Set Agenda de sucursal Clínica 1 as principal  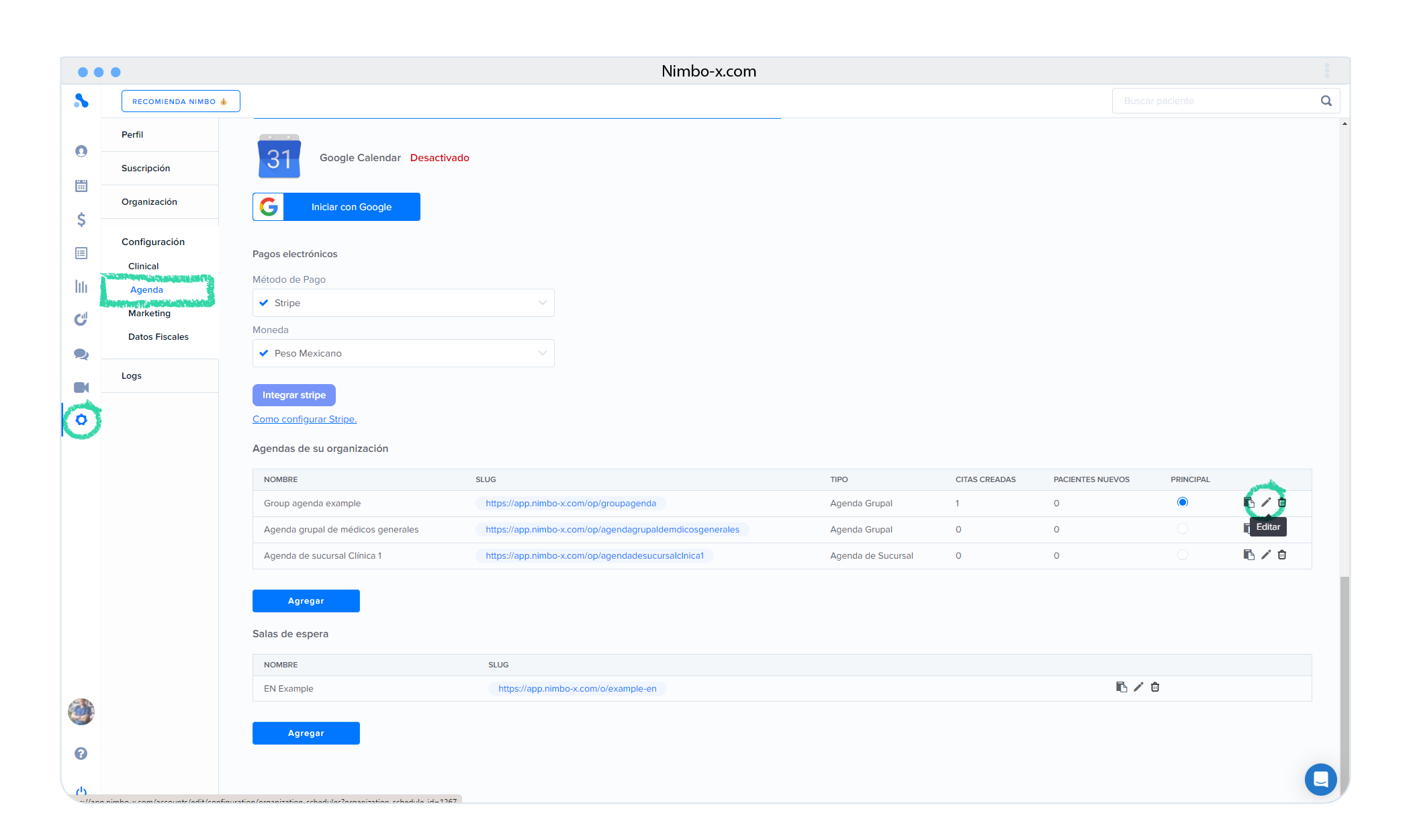pos(1183,555)
